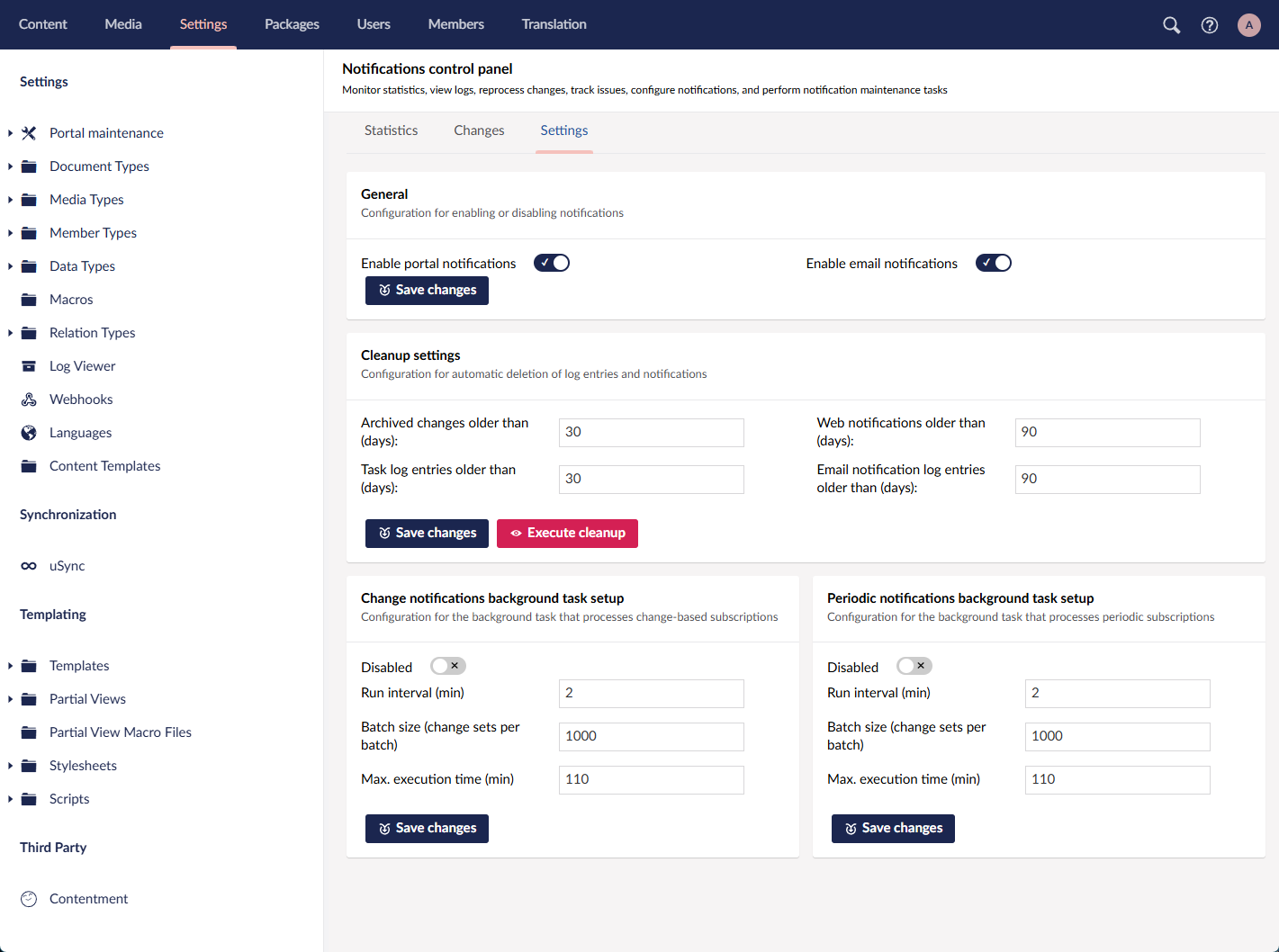Open the help question mark icon

(1210, 25)
